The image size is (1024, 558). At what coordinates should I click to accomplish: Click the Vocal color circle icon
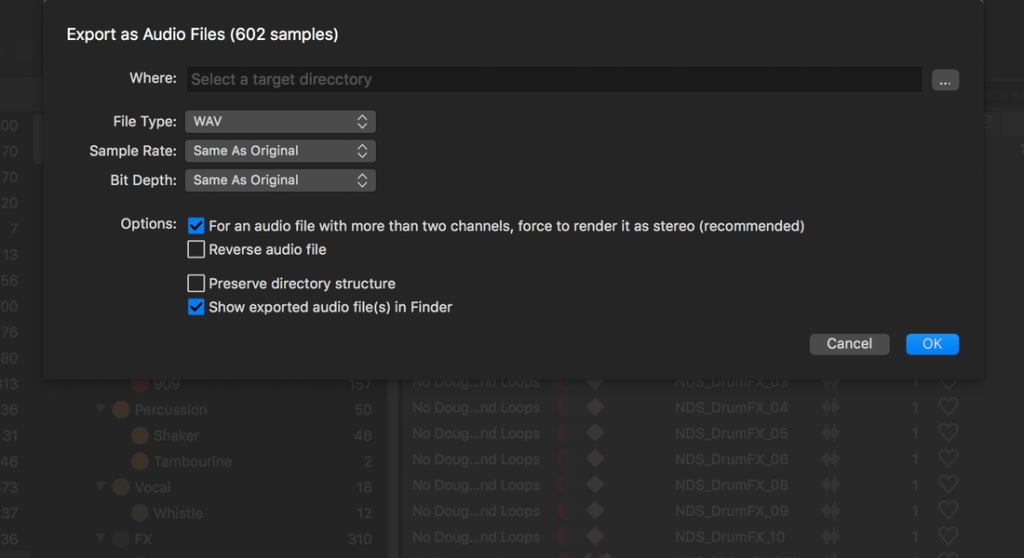(121, 487)
